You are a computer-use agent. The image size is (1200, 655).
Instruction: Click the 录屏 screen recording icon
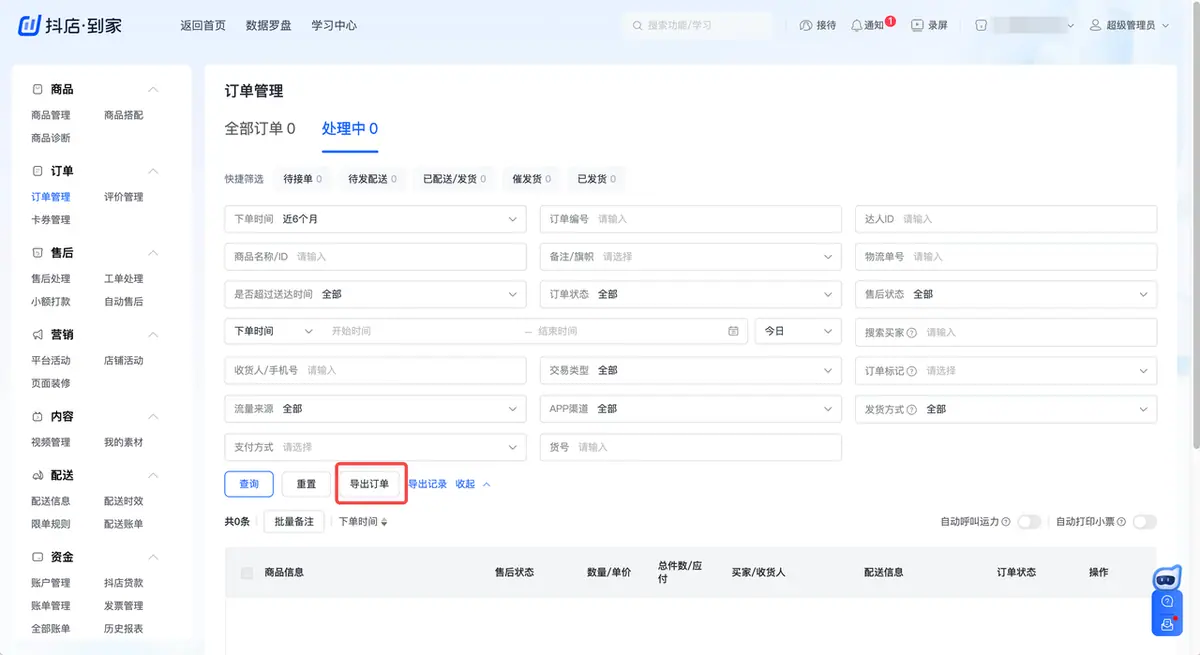[x=917, y=25]
